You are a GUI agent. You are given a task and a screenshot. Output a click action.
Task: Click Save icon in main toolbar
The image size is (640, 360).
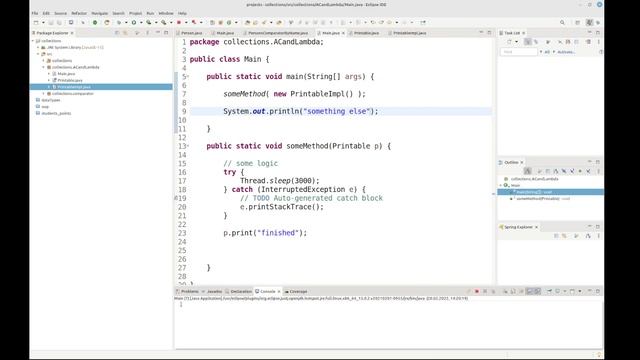[51, 22]
